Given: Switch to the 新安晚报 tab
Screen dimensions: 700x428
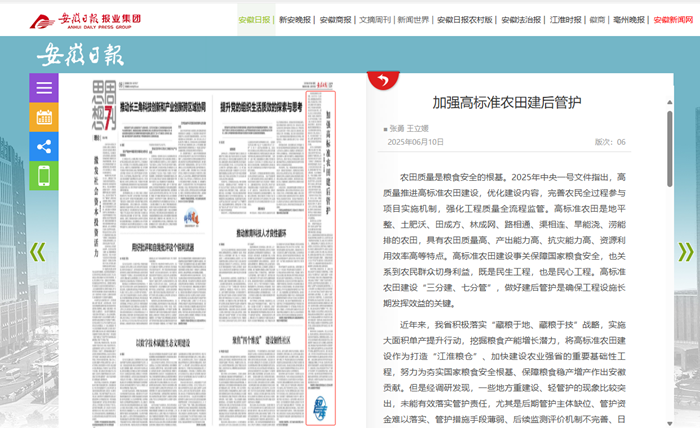Looking at the screenshot, I should [x=295, y=19].
